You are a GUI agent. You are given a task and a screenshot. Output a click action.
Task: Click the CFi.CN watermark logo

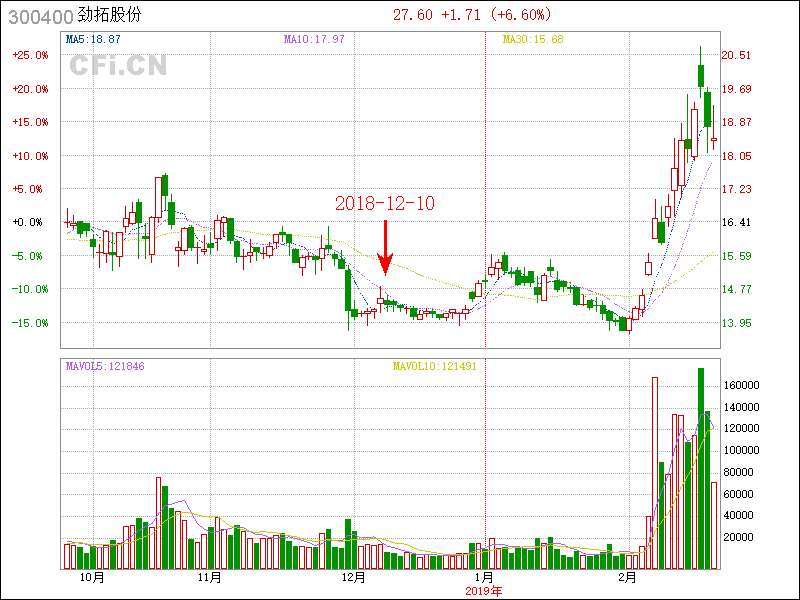117,65
